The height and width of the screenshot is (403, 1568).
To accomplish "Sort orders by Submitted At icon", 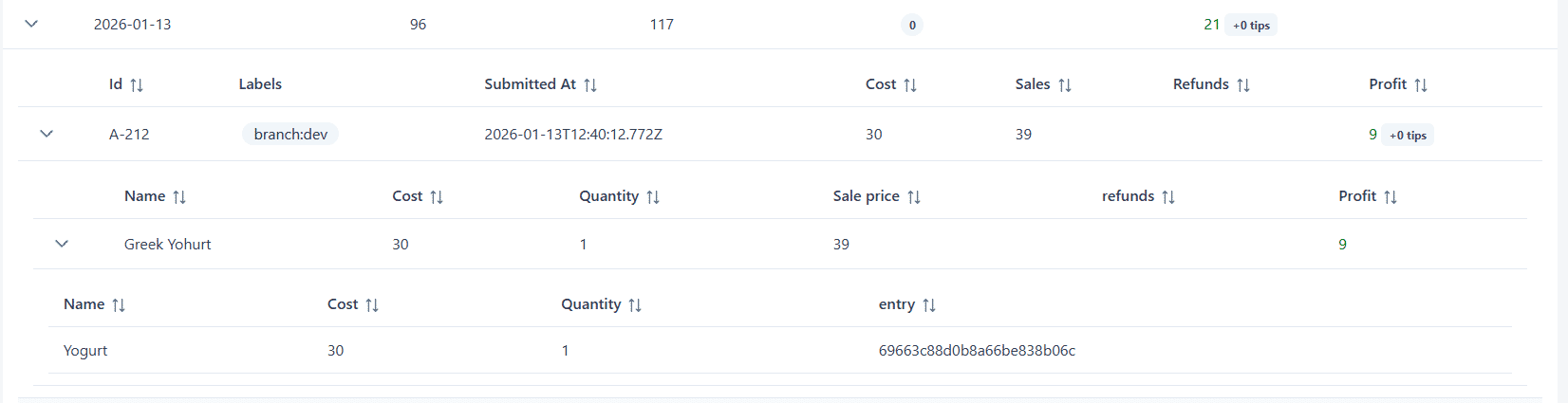I will [590, 85].
